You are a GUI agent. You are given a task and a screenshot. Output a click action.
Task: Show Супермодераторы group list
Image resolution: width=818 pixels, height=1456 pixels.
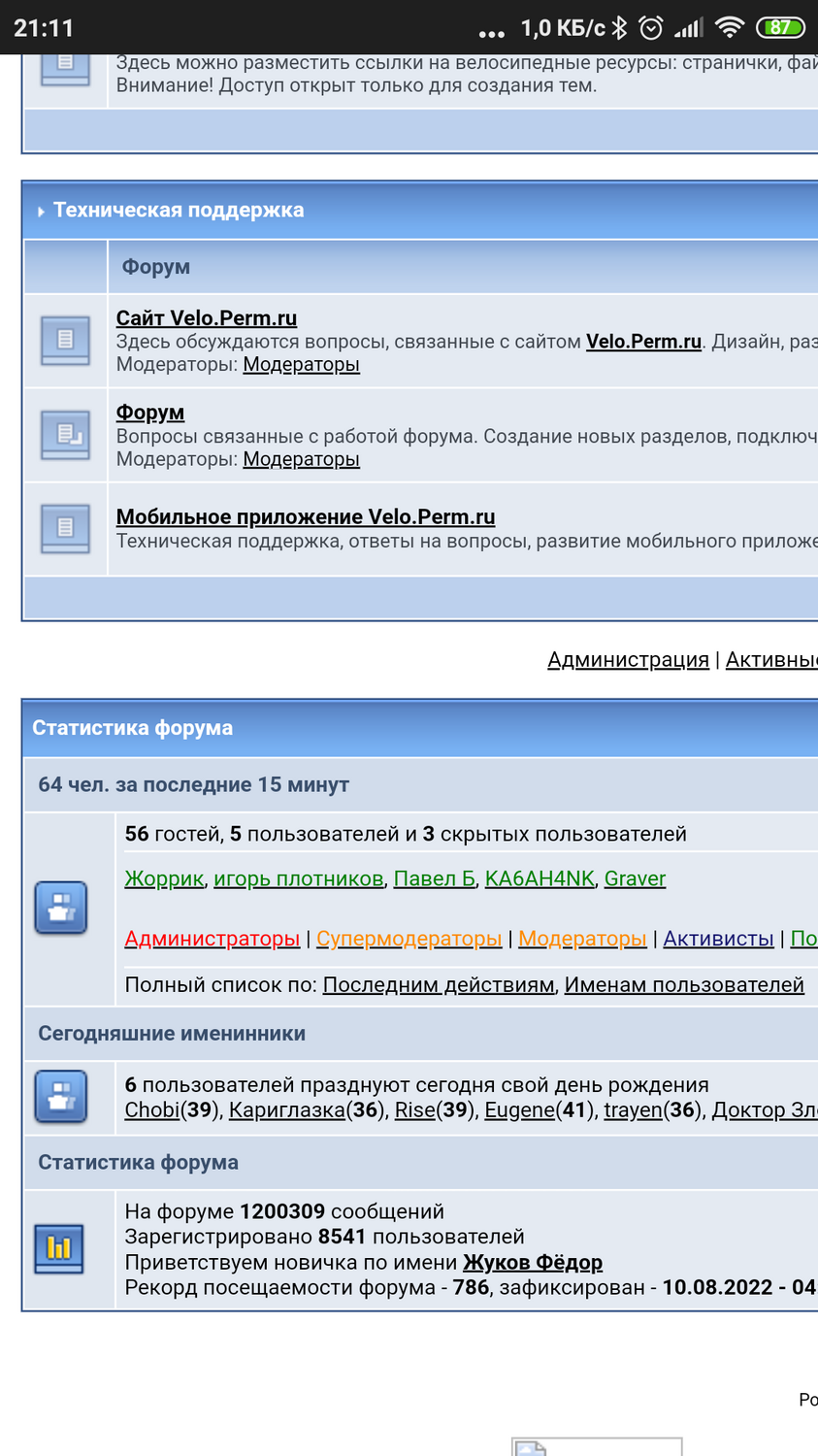click(x=409, y=939)
